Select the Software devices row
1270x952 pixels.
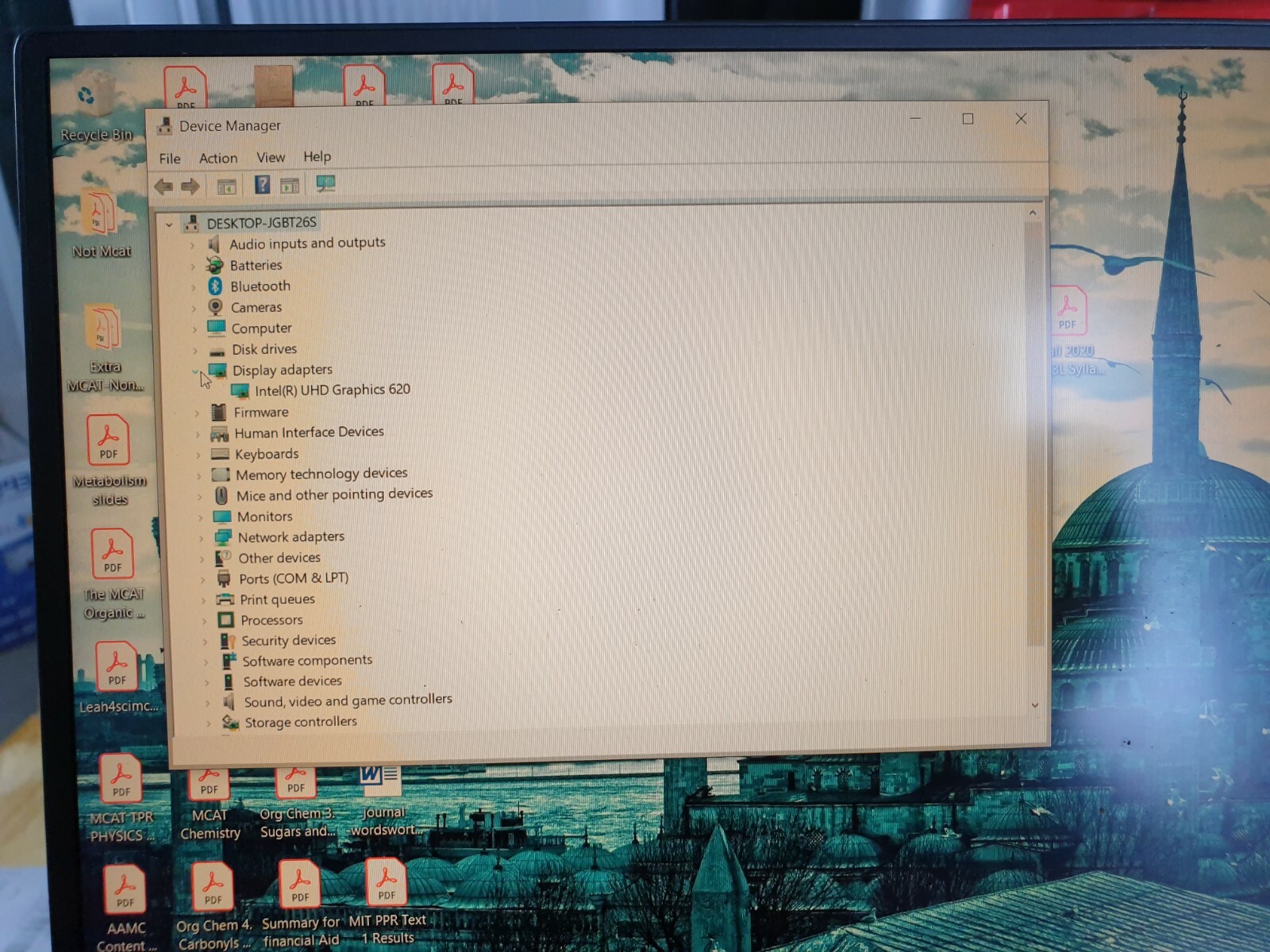292,681
